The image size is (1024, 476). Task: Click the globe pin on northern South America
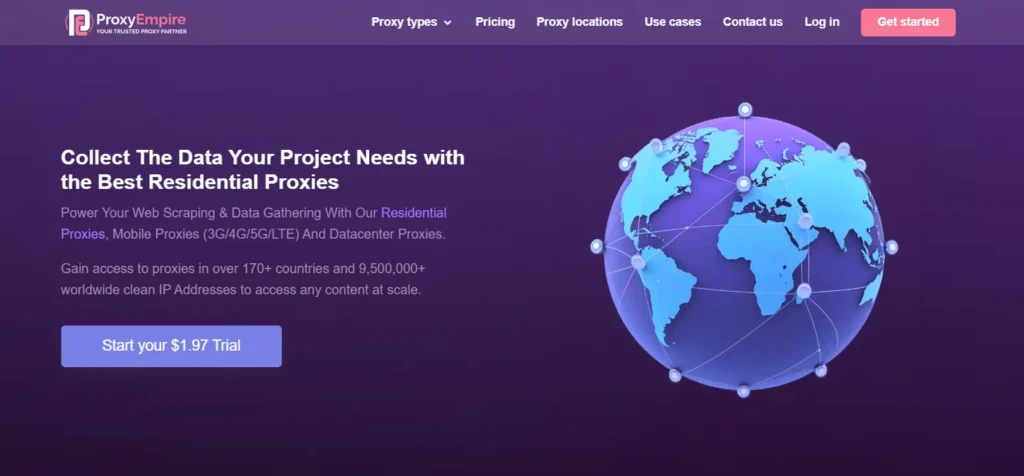click(637, 262)
